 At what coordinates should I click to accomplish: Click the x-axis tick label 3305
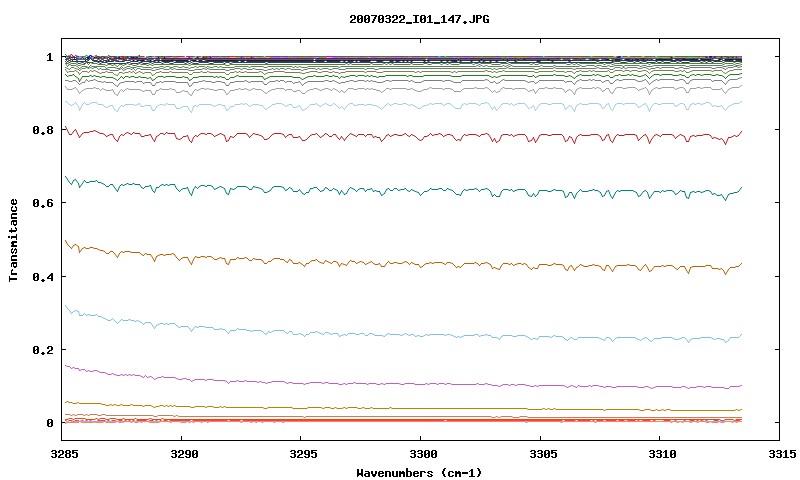click(542, 454)
